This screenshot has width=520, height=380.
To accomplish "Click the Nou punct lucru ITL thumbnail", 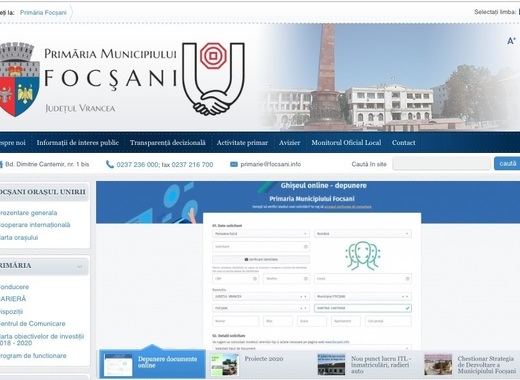I will pyautogui.click(x=331, y=365).
